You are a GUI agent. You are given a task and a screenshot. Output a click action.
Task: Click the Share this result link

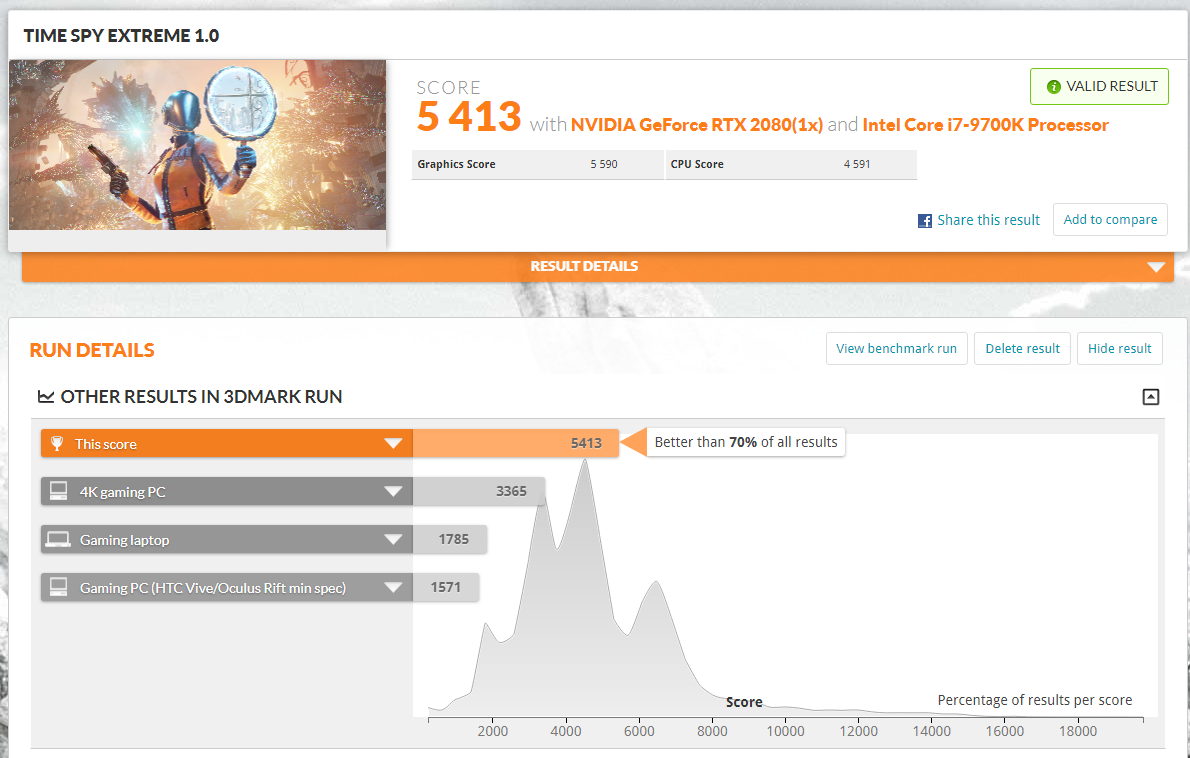click(x=988, y=220)
